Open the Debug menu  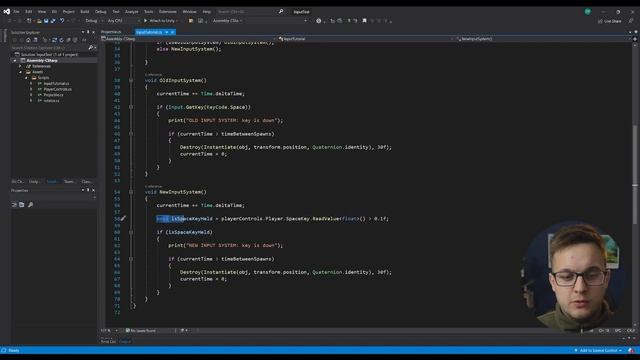[100, 12]
